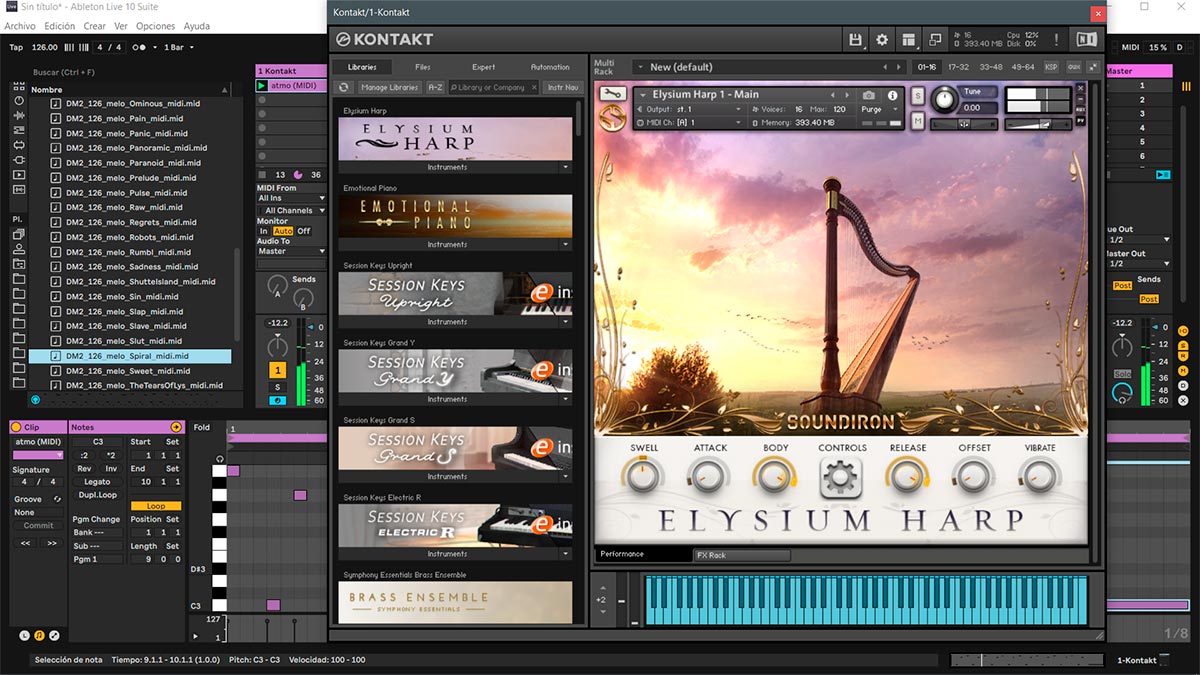
Task: Click orange arrow in Notes header
Action: (x=177, y=427)
